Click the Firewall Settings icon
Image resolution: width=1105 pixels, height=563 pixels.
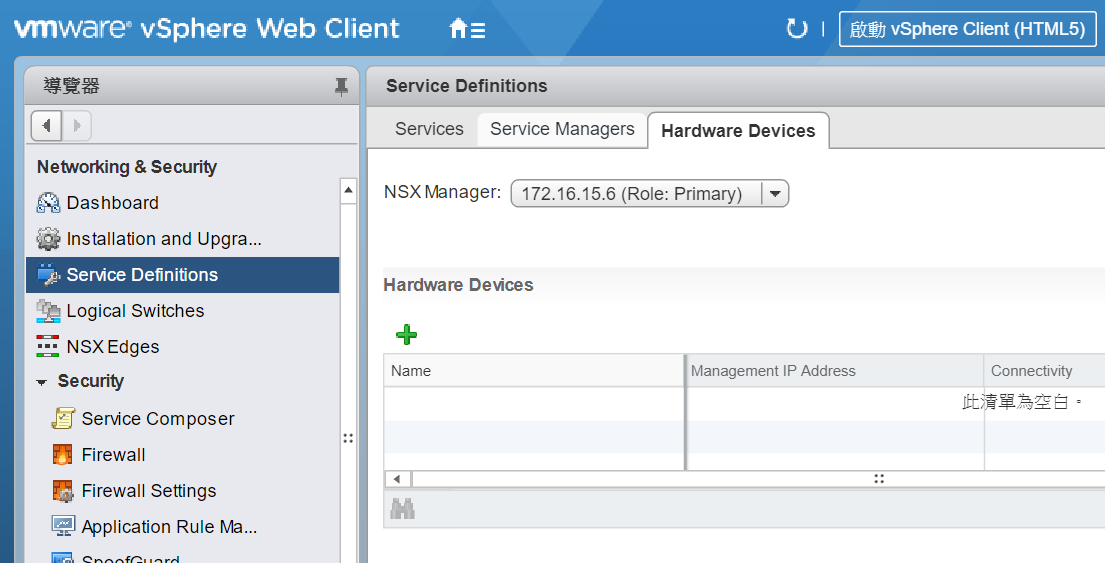tap(63, 490)
